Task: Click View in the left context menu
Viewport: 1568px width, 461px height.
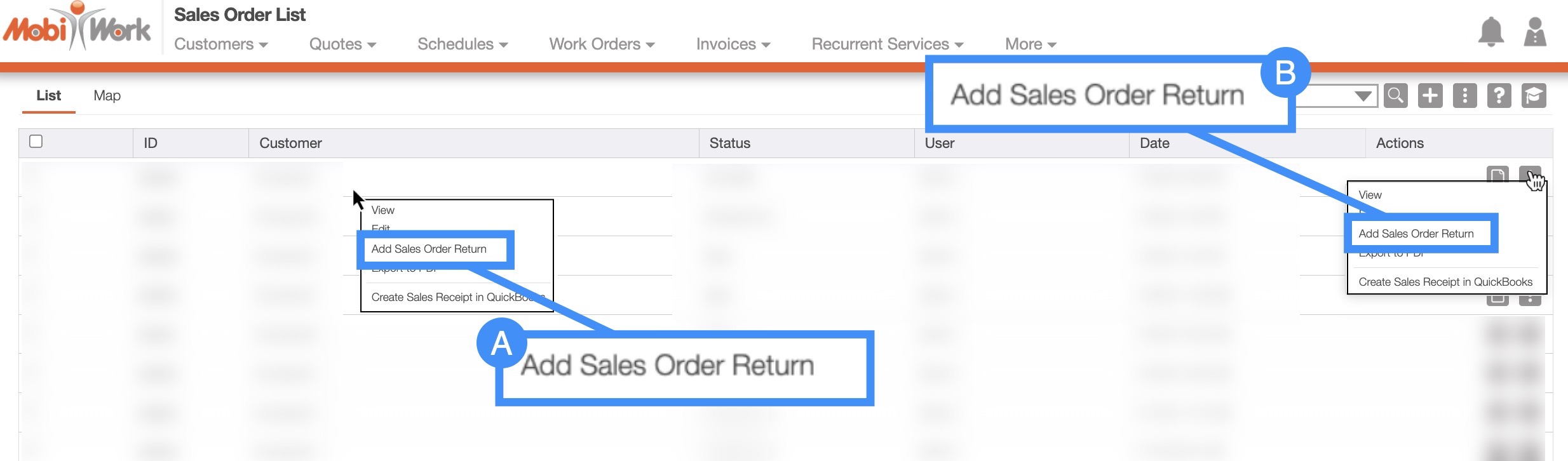Action: click(x=382, y=210)
